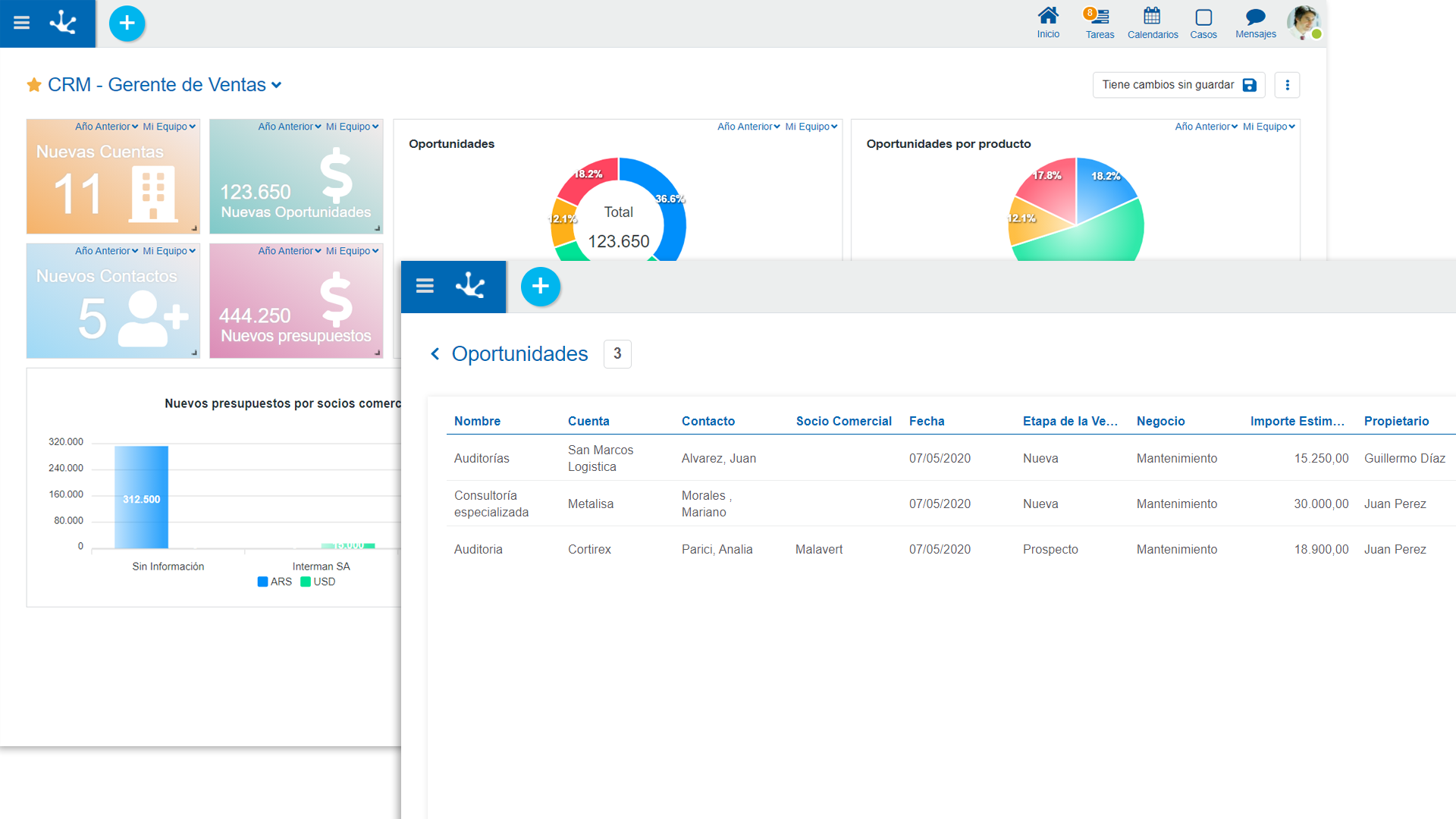Click building icon on Nuevas Cuentas card
1456x819 pixels.
(x=153, y=195)
